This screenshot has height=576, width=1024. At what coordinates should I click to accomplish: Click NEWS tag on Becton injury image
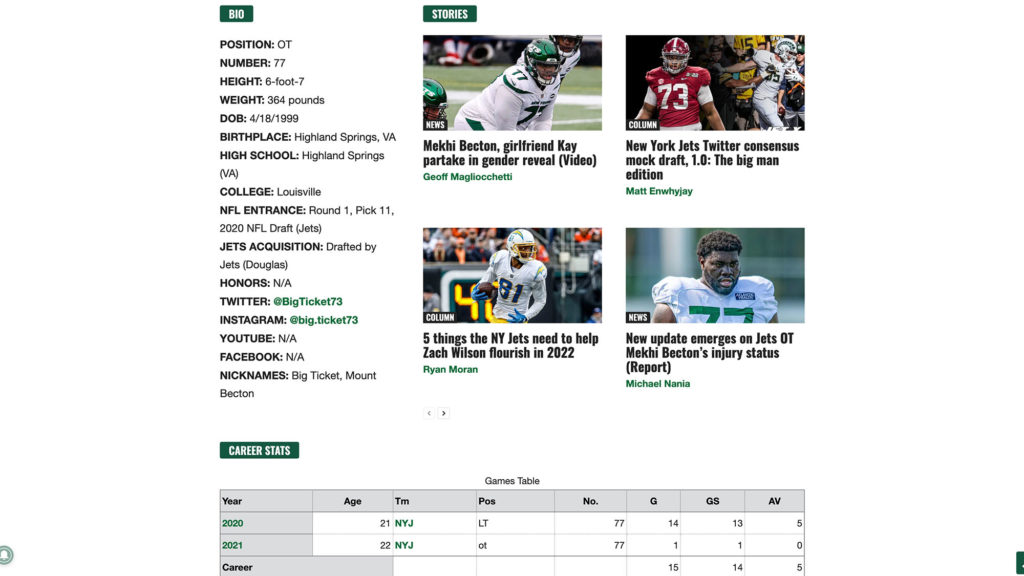point(638,317)
